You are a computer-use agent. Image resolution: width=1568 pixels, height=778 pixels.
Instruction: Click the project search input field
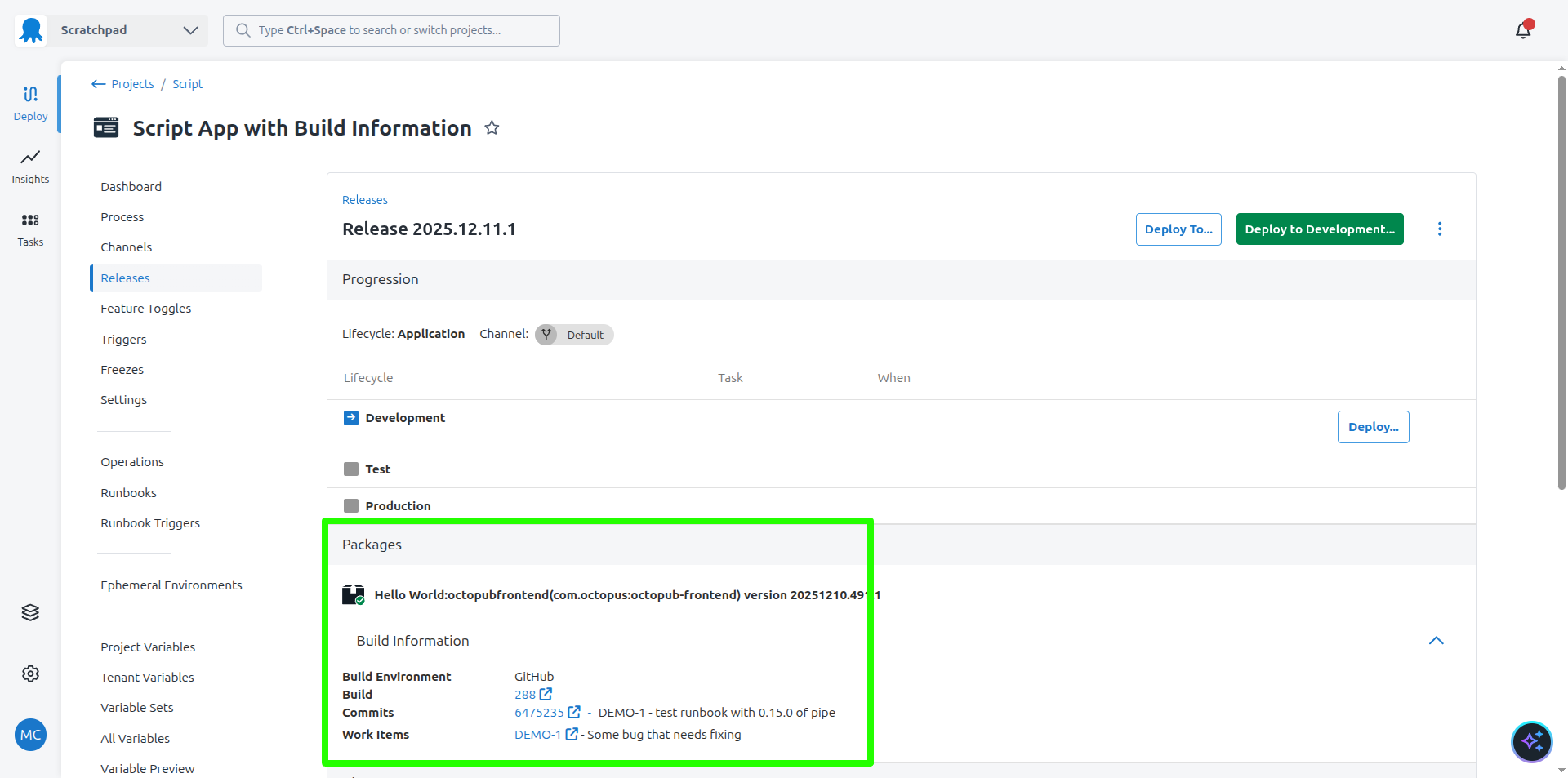pyautogui.click(x=392, y=30)
